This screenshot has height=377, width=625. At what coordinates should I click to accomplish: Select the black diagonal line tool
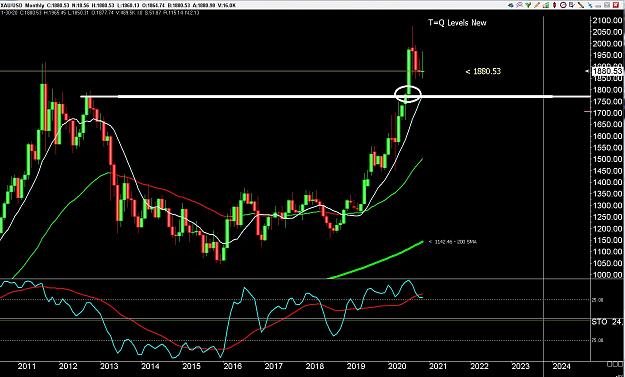click(x=581, y=5)
